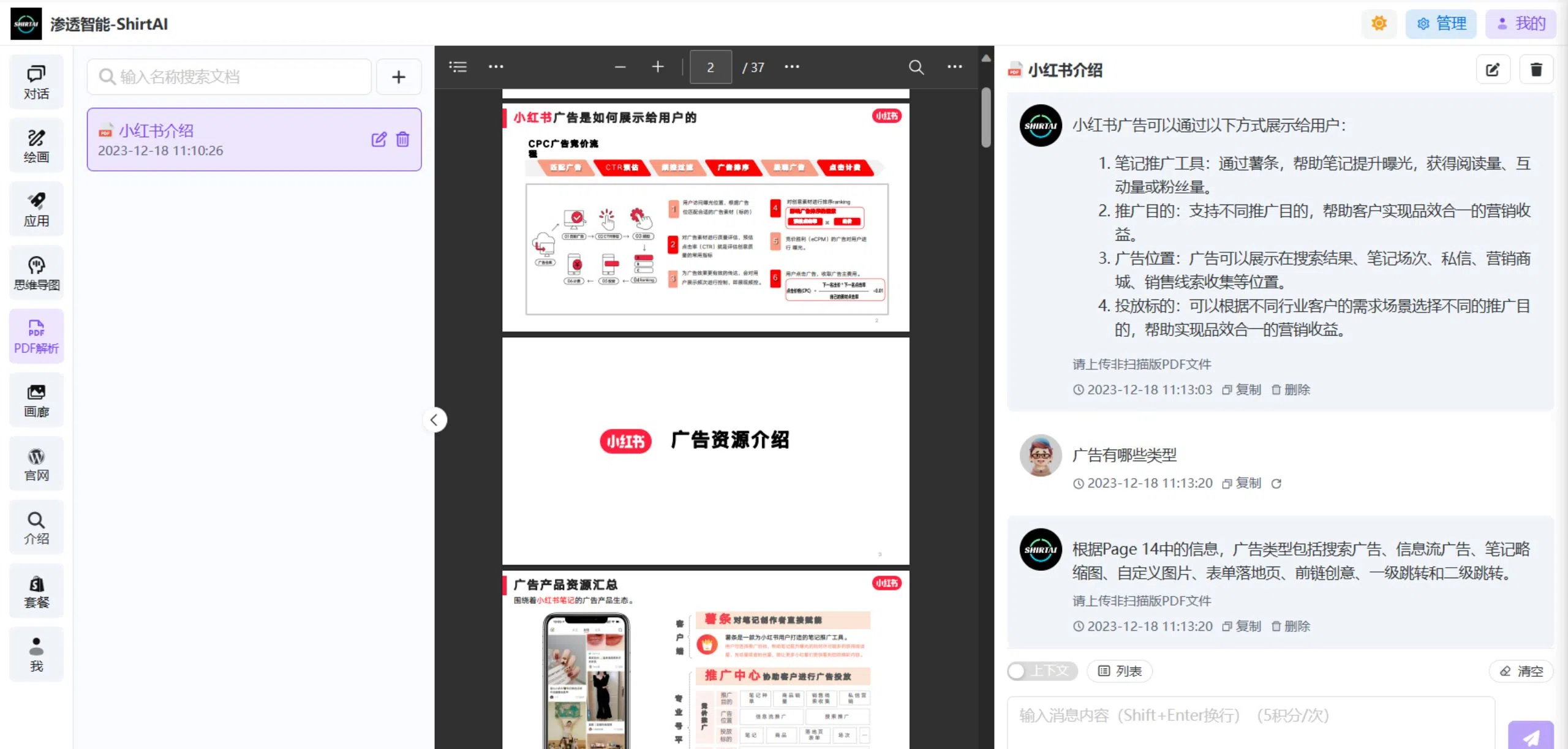Click the 列表 list button
The height and width of the screenshot is (749, 1568).
(1120, 671)
